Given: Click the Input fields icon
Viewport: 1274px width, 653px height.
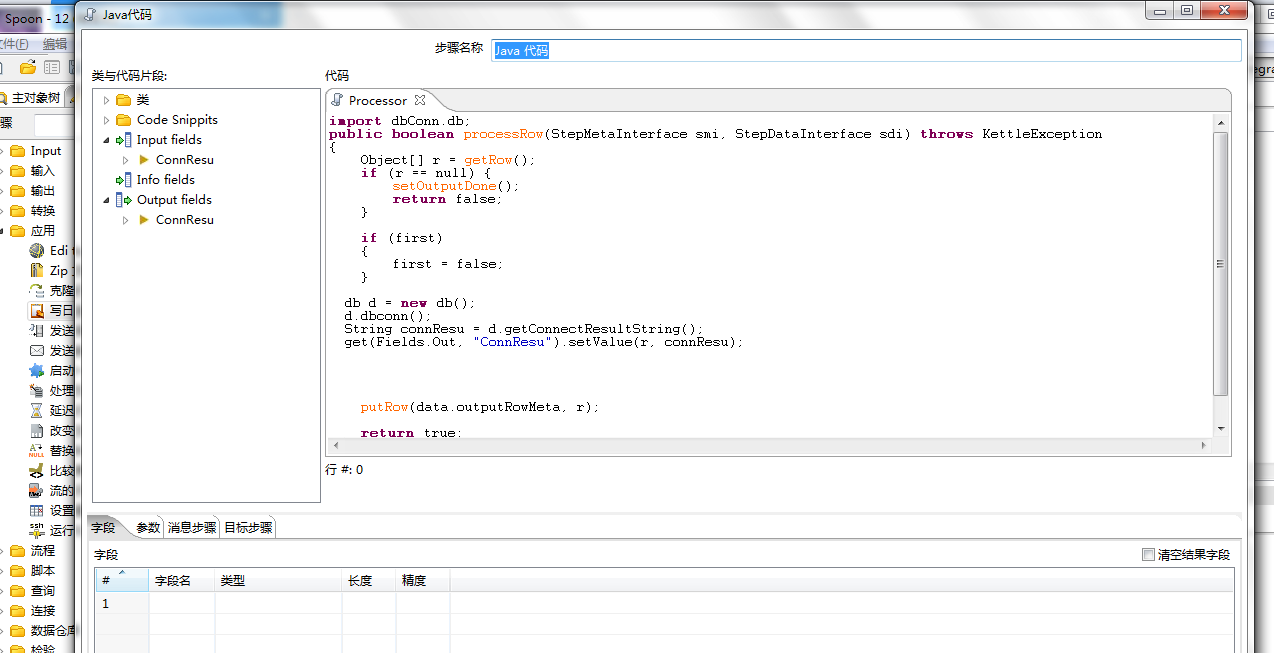Looking at the screenshot, I should (x=123, y=140).
